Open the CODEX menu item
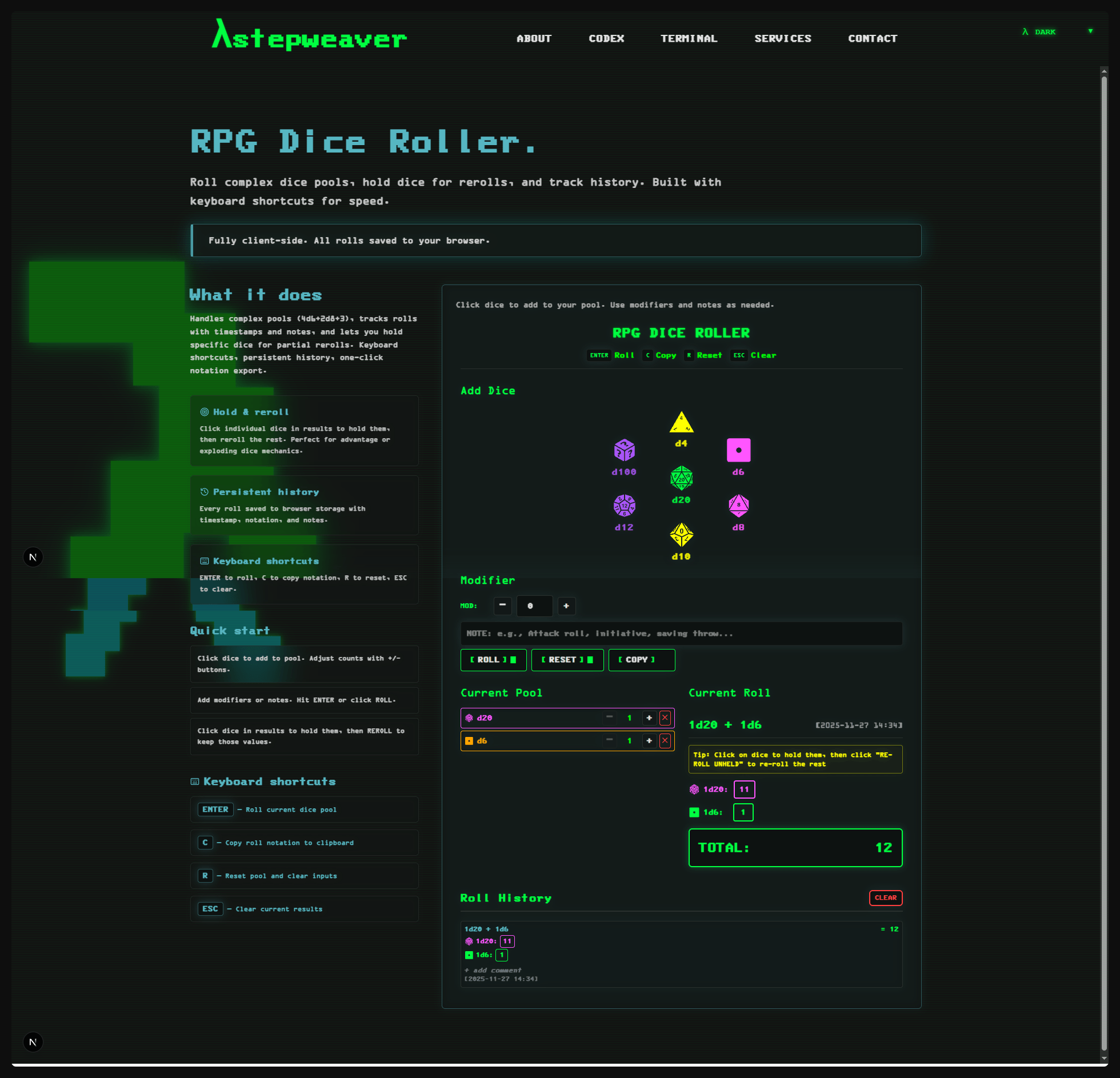This screenshot has height=1078, width=1120. tap(606, 38)
